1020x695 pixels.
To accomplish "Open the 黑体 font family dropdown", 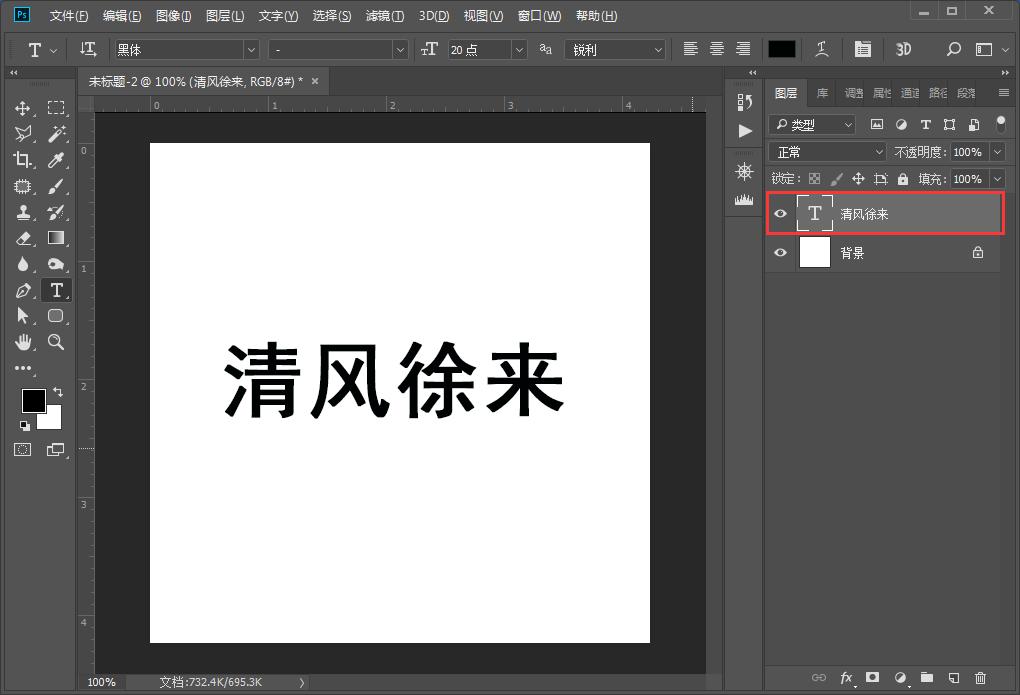I will point(185,49).
